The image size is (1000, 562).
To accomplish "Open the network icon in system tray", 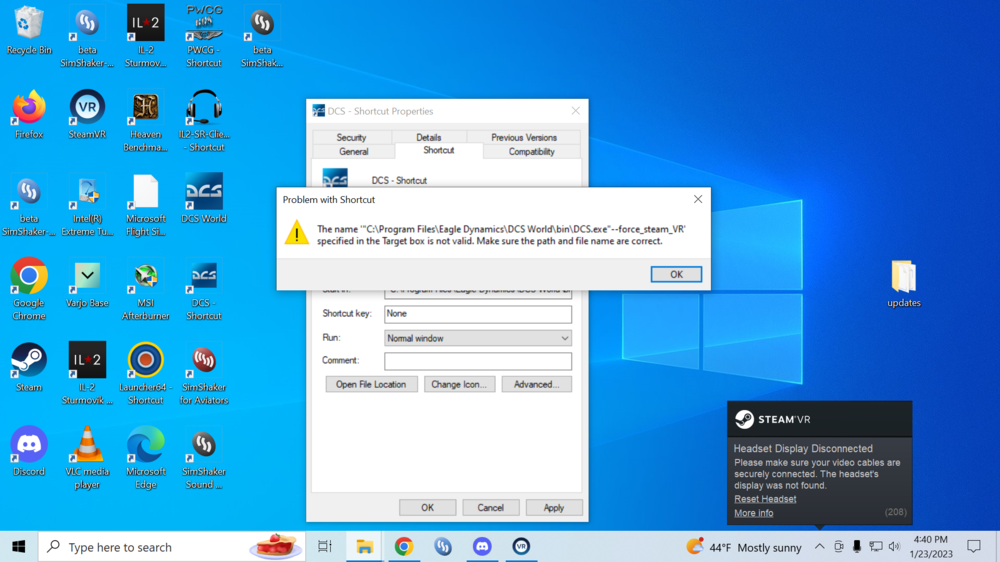I will pos(876,547).
